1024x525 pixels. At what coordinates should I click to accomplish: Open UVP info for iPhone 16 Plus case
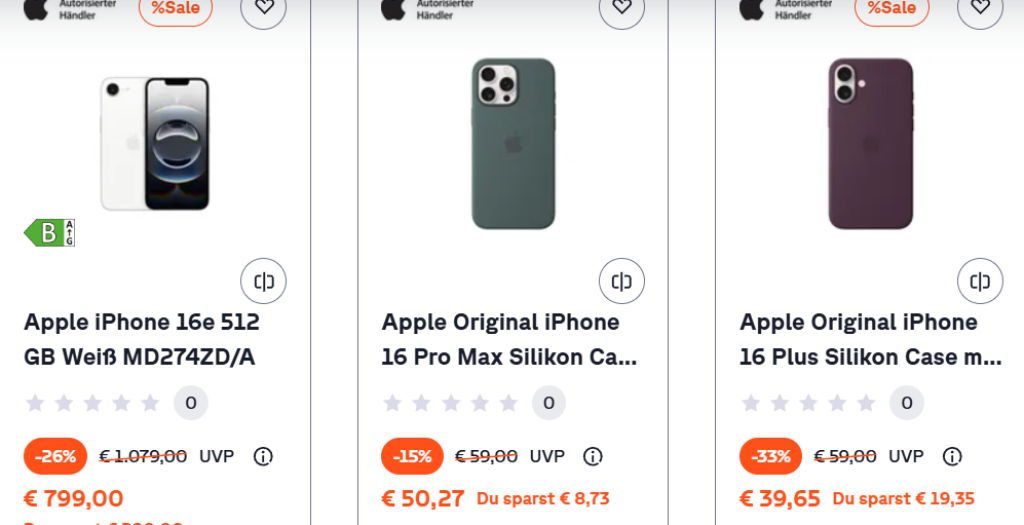pyautogui.click(x=952, y=457)
